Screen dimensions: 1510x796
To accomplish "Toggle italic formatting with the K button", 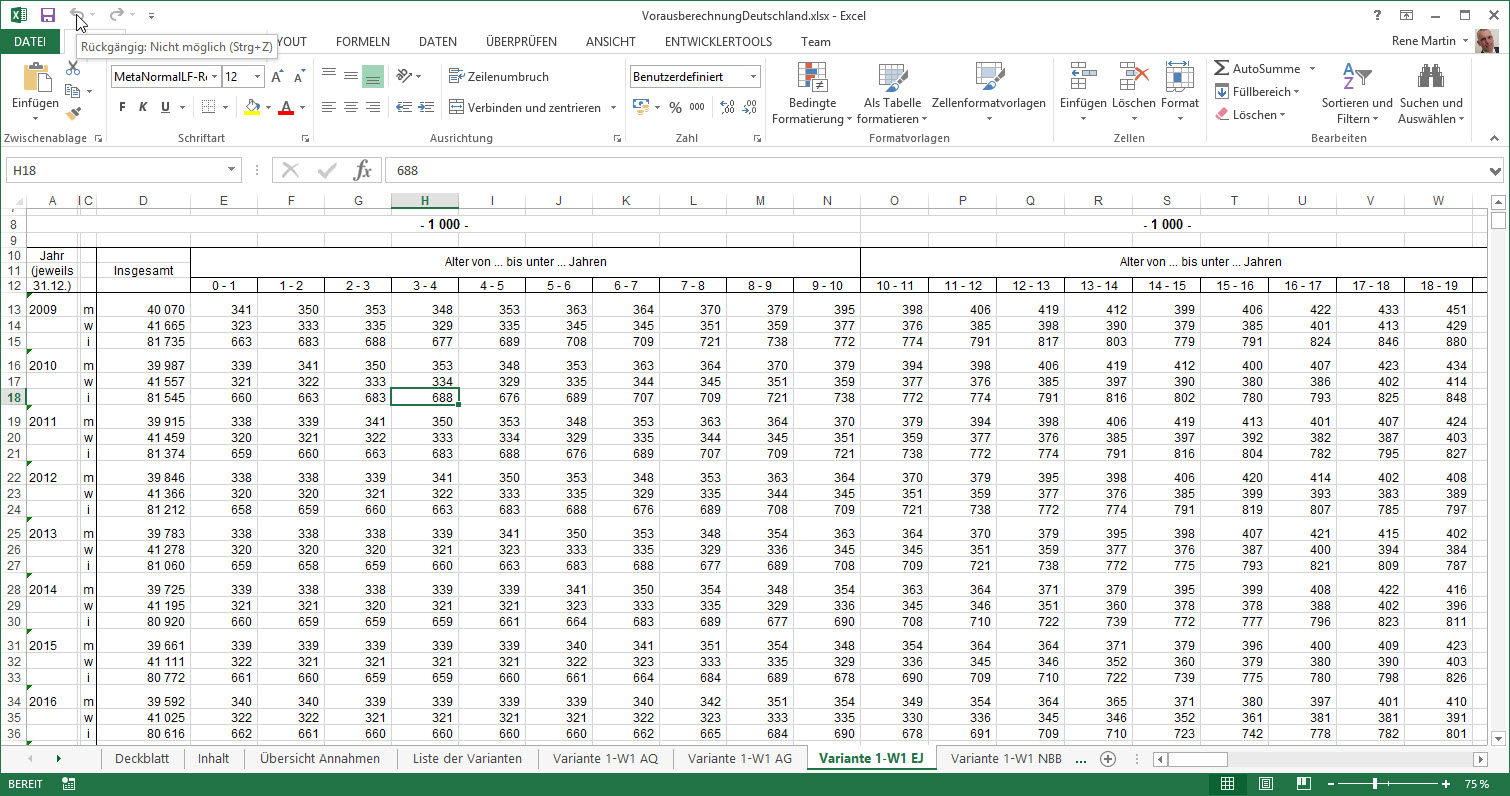I will (143, 108).
